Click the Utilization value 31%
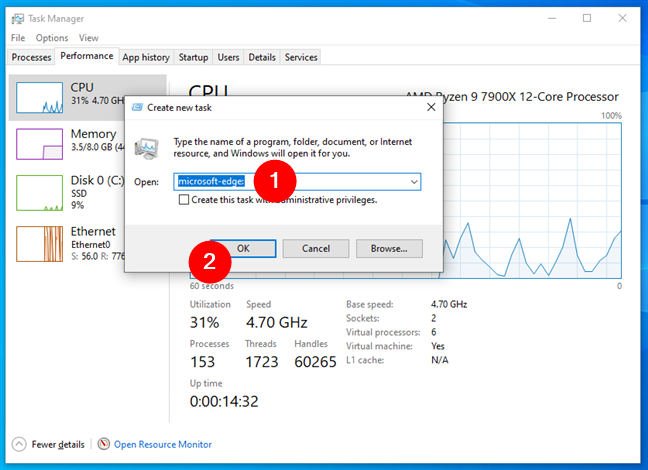648x470 pixels. click(204, 322)
